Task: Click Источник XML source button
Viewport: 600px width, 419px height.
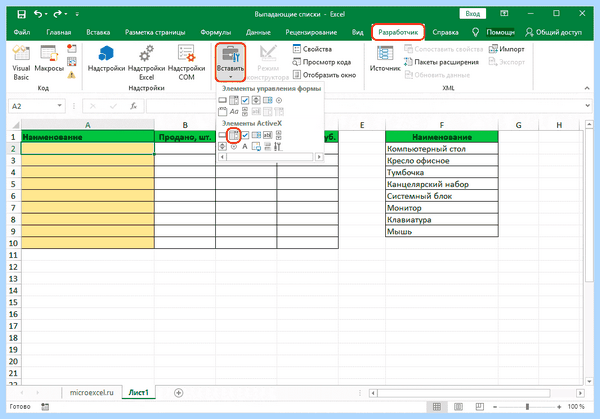Action: click(385, 58)
